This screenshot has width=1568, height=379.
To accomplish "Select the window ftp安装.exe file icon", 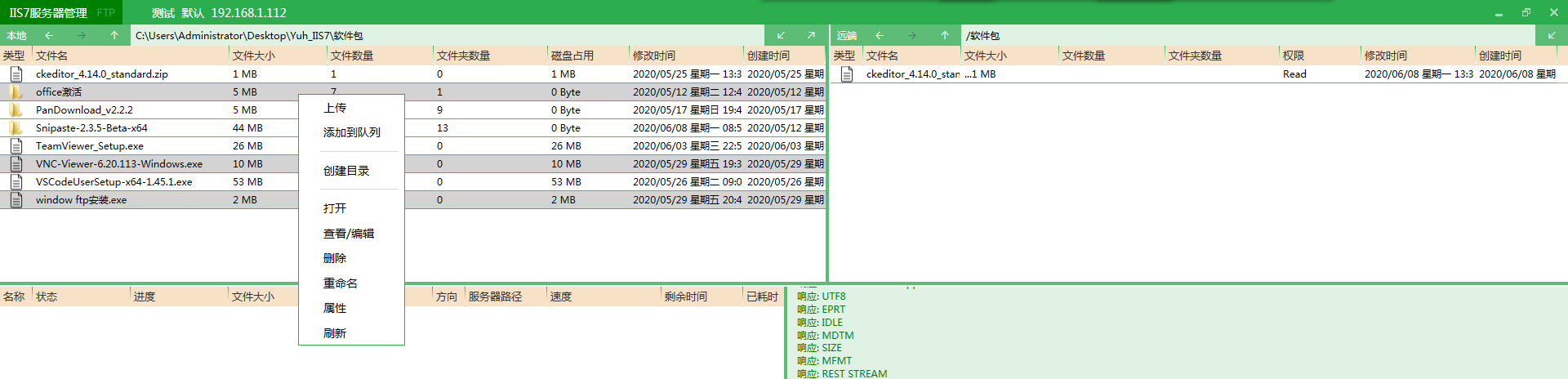I will (16, 199).
